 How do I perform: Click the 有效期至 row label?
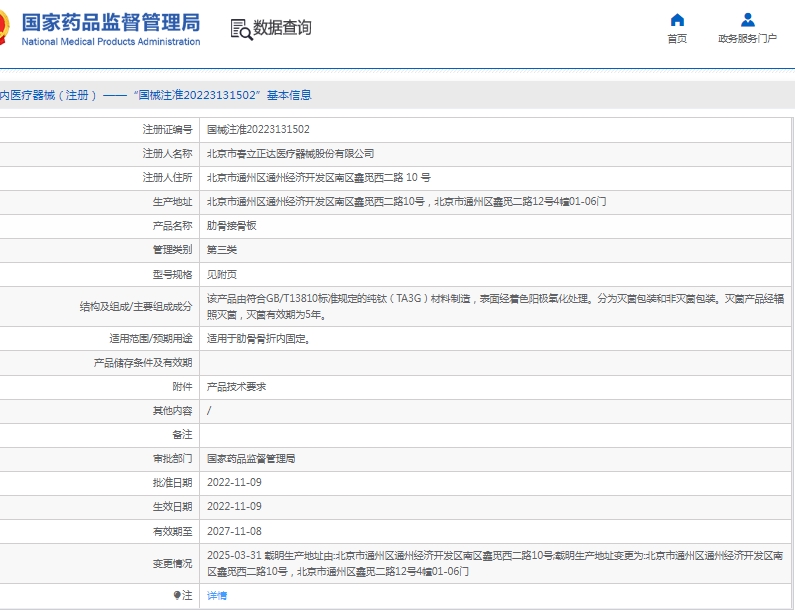[x=172, y=531]
